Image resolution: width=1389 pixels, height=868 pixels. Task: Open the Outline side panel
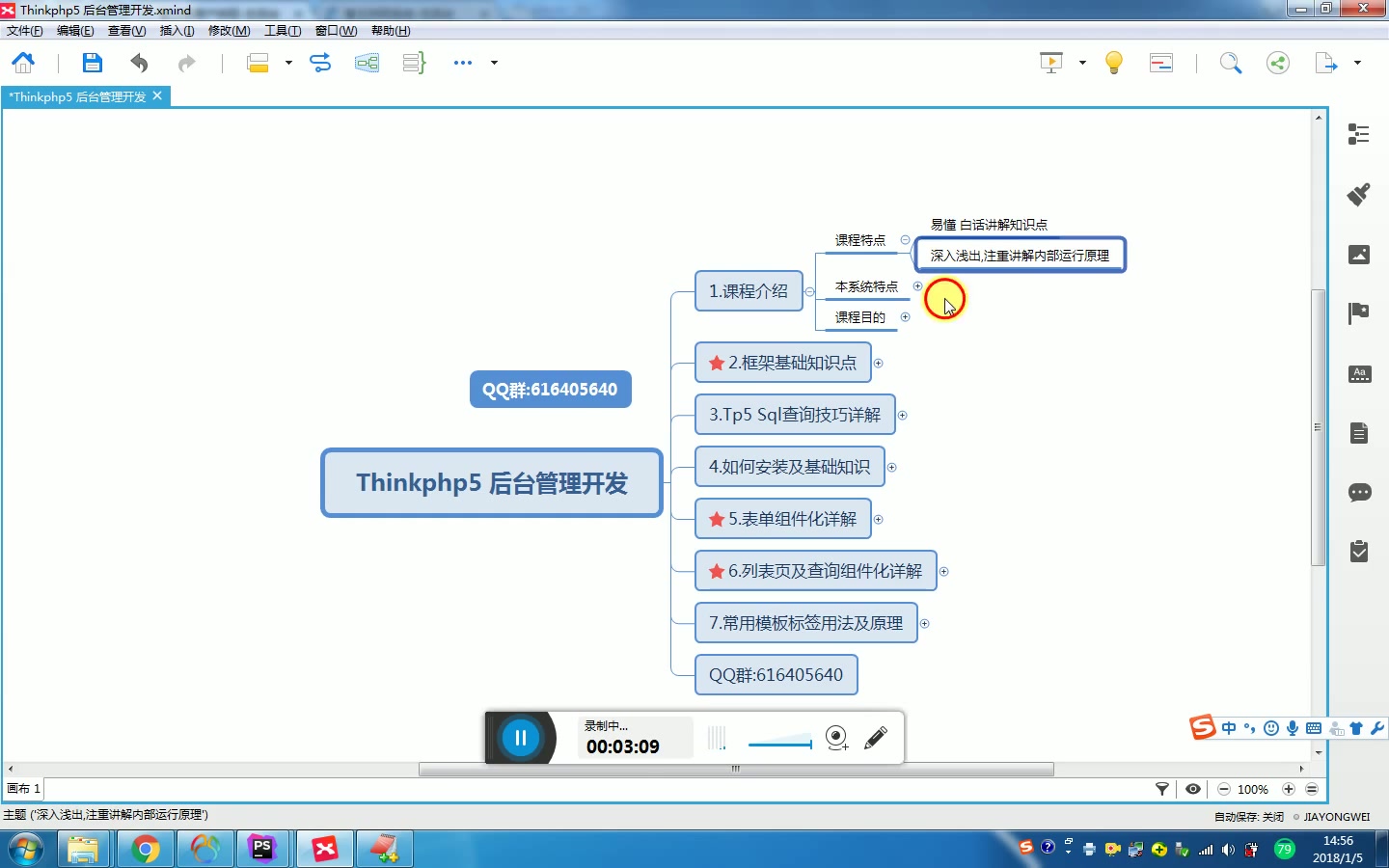(1359, 134)
